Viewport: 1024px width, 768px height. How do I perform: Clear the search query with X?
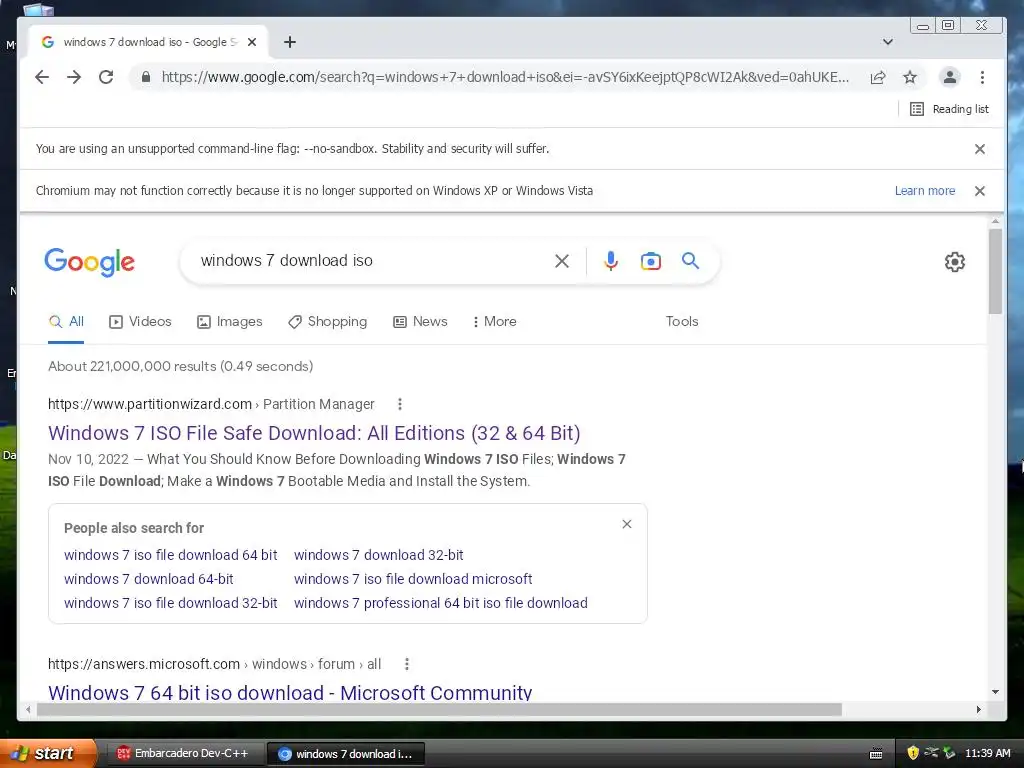point(562,261)
